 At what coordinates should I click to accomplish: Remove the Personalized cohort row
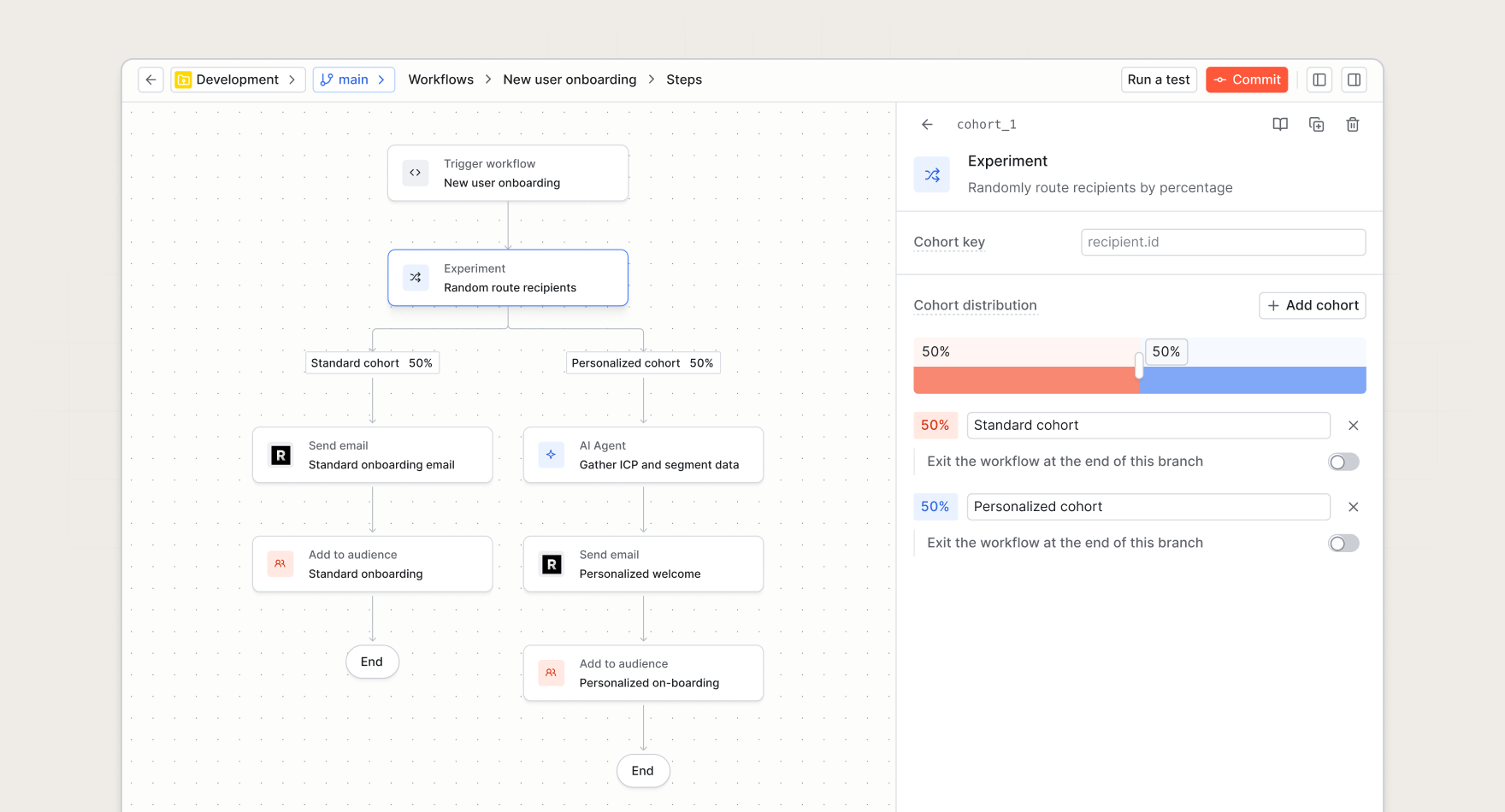point(1353,507)
